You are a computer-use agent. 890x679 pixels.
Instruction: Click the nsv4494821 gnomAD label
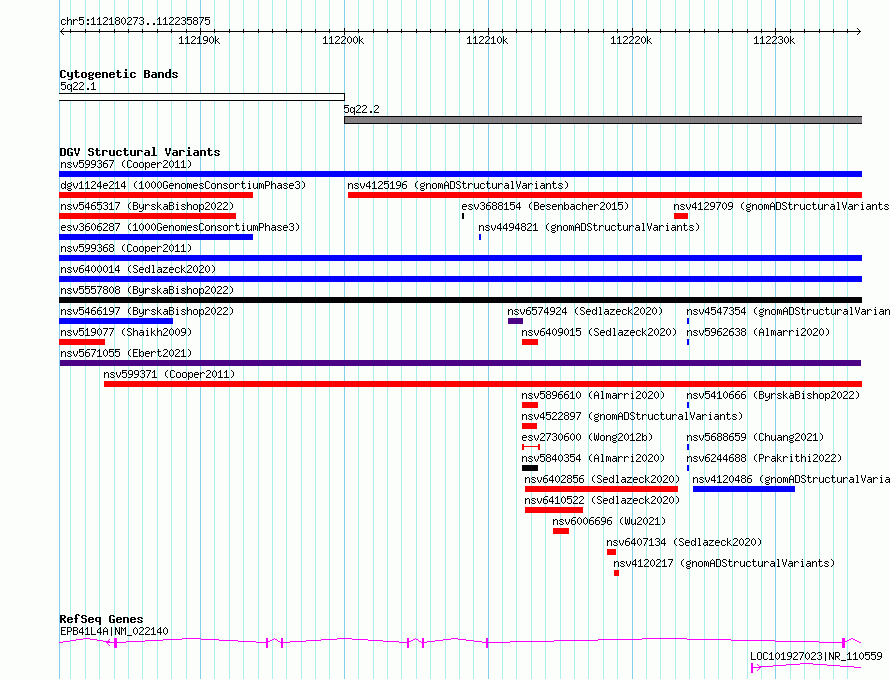tap(589, 227)
